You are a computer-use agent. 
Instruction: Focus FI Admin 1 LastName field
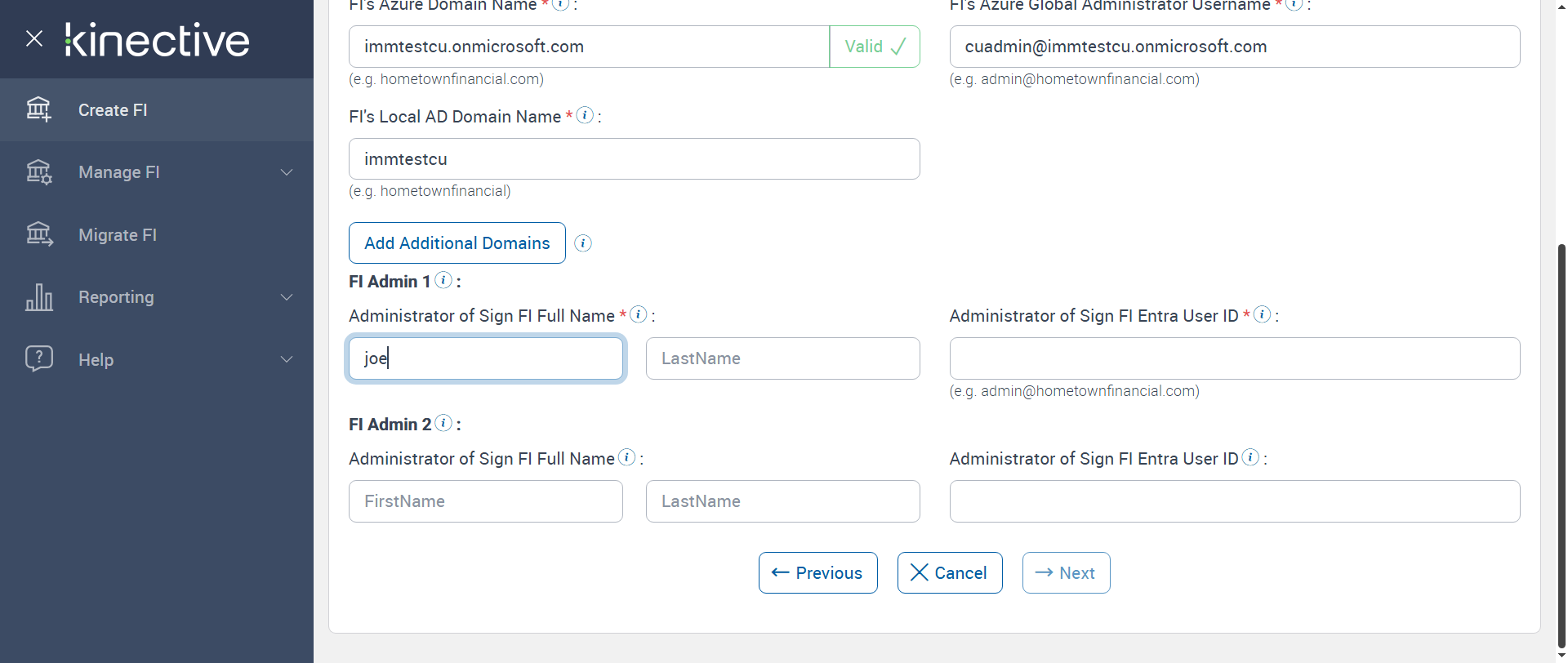tap(782, 358)
